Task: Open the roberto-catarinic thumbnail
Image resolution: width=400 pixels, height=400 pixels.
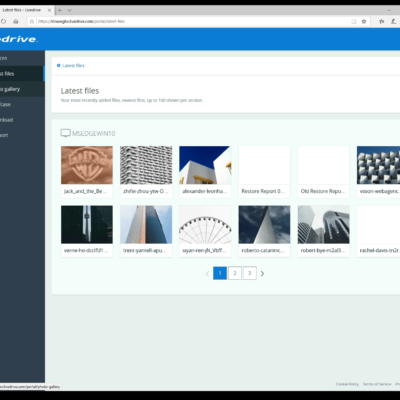Action: 264,224
